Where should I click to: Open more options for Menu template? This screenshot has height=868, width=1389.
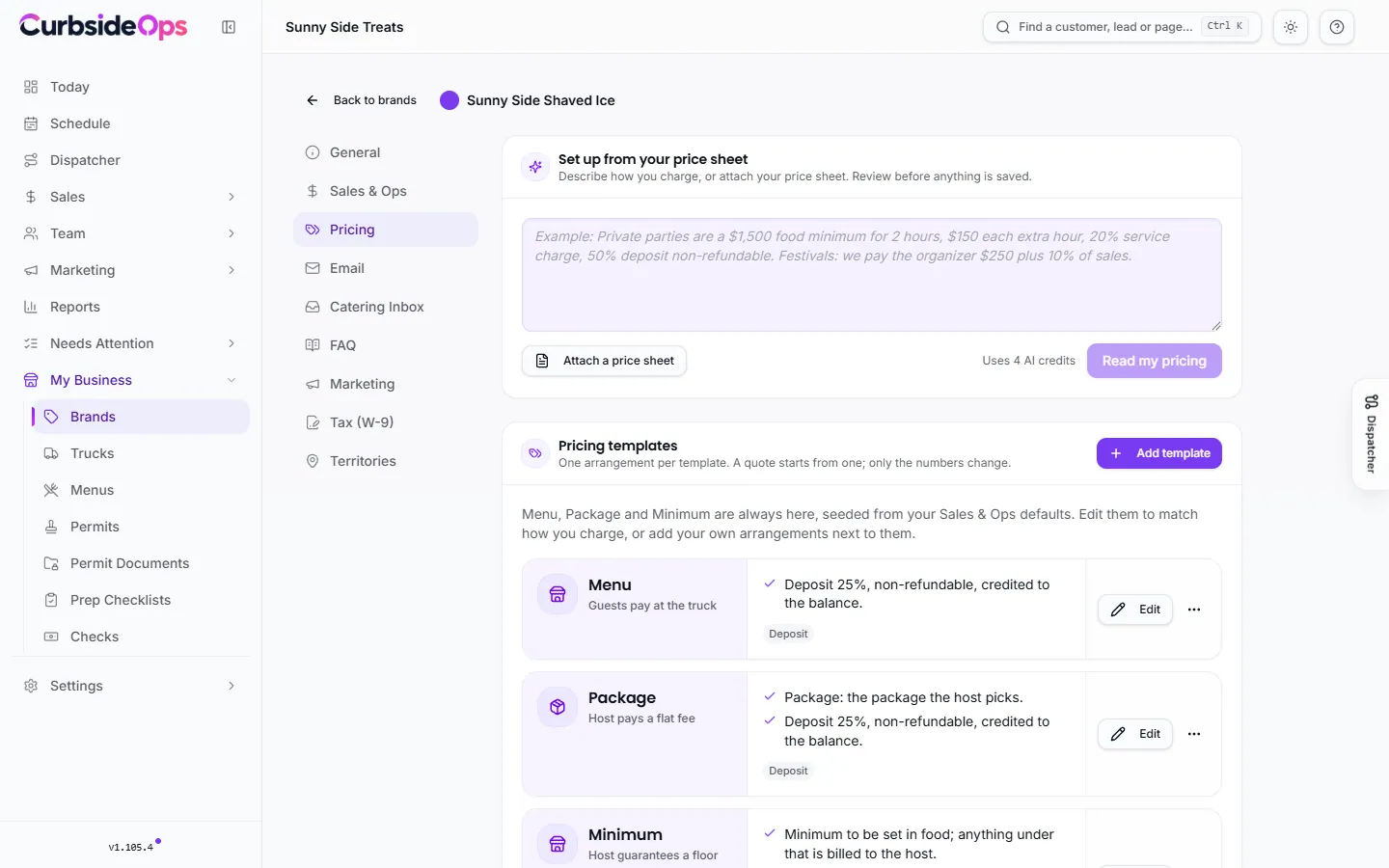click(x=1194, y=610)
